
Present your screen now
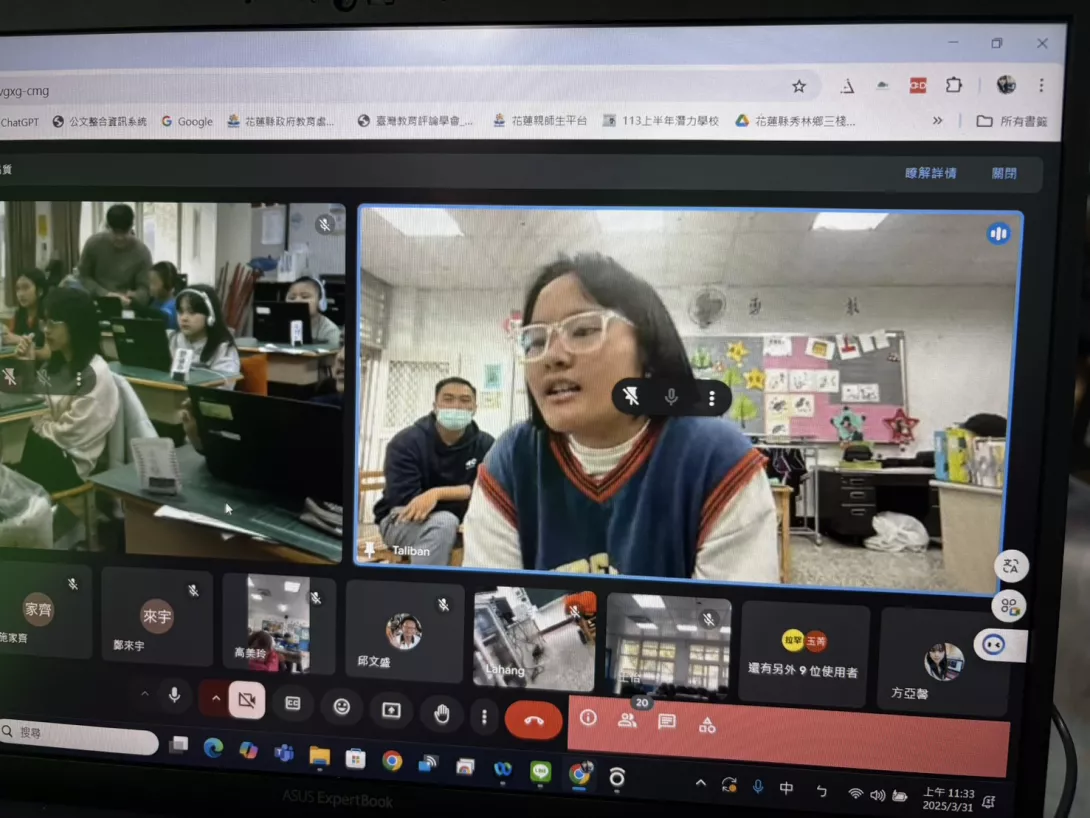[391, 710]
